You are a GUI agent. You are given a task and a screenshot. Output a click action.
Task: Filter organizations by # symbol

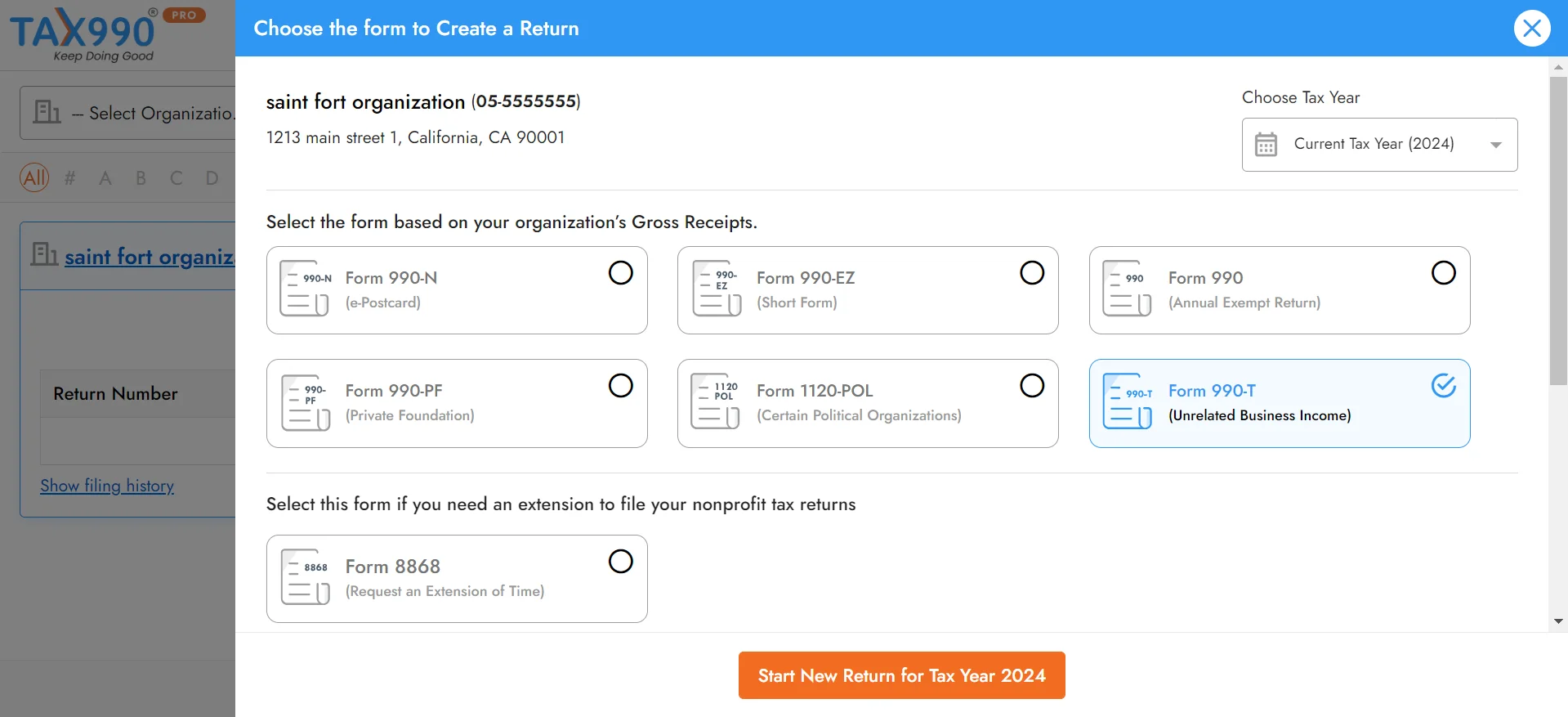click(70, 177)
